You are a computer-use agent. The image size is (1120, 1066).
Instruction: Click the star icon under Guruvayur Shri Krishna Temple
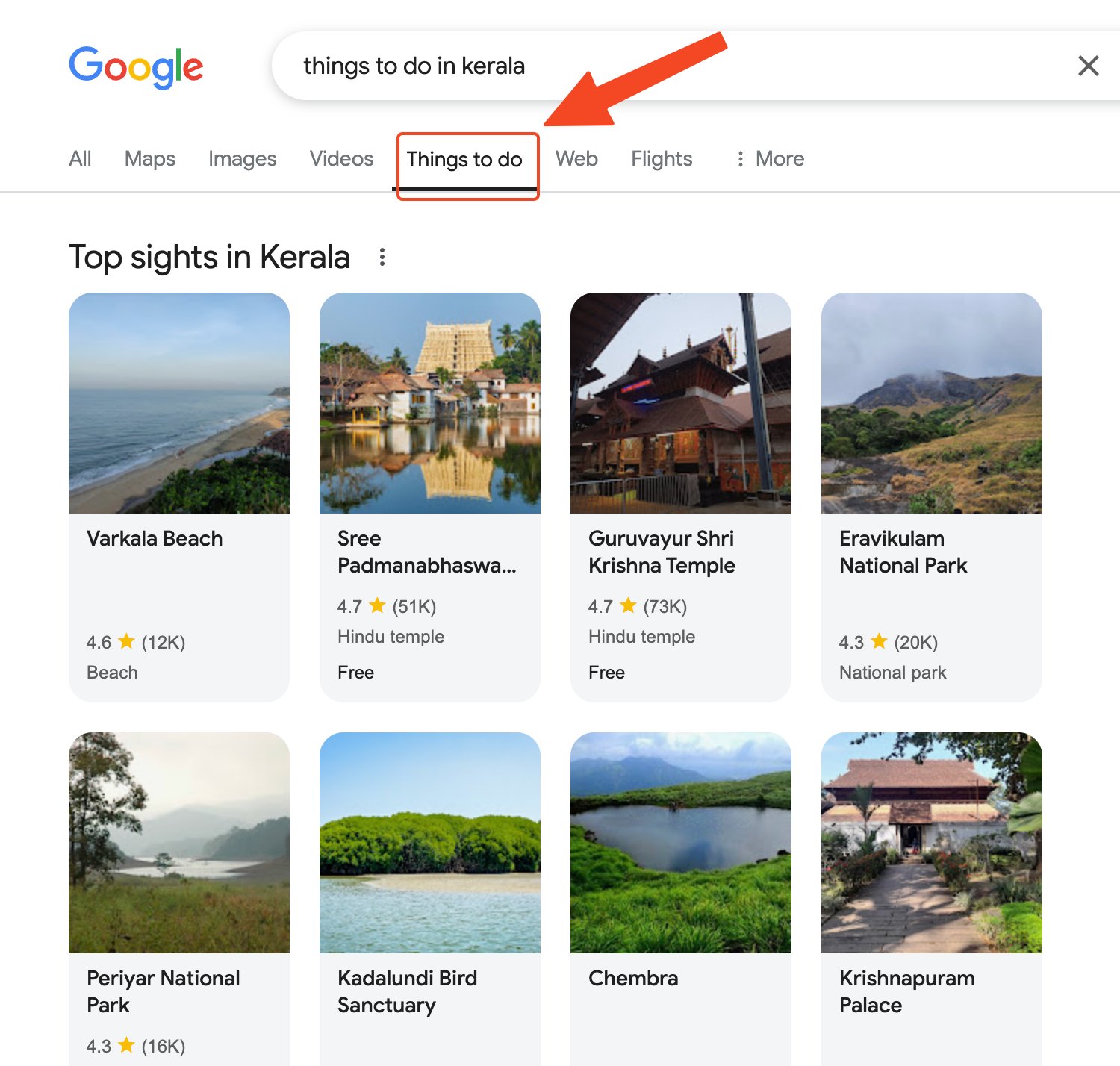point(628,606)
